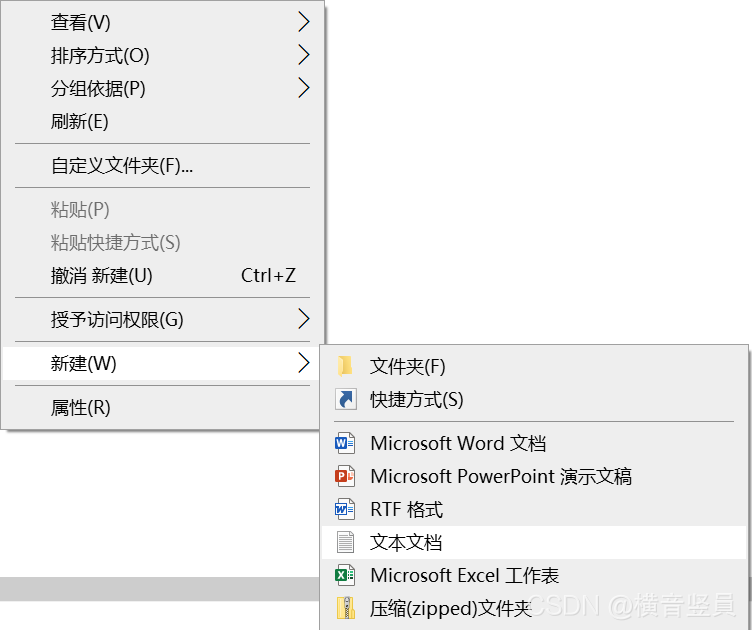The width and height of the screenshot is (752, 630).
Task: Click the Excel icon beside Microsoft Excel 工作表
Action: 345,575
